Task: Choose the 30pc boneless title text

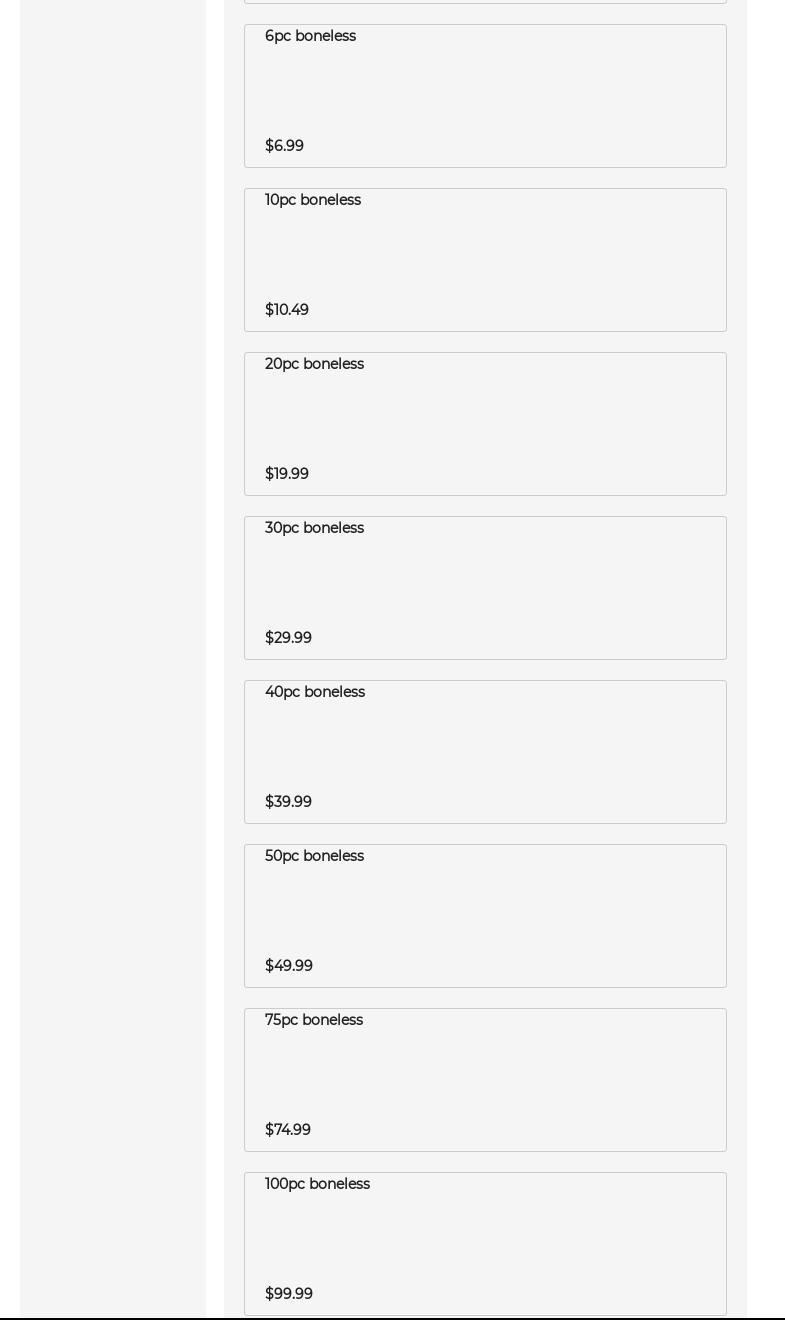Action: [314, 528]
